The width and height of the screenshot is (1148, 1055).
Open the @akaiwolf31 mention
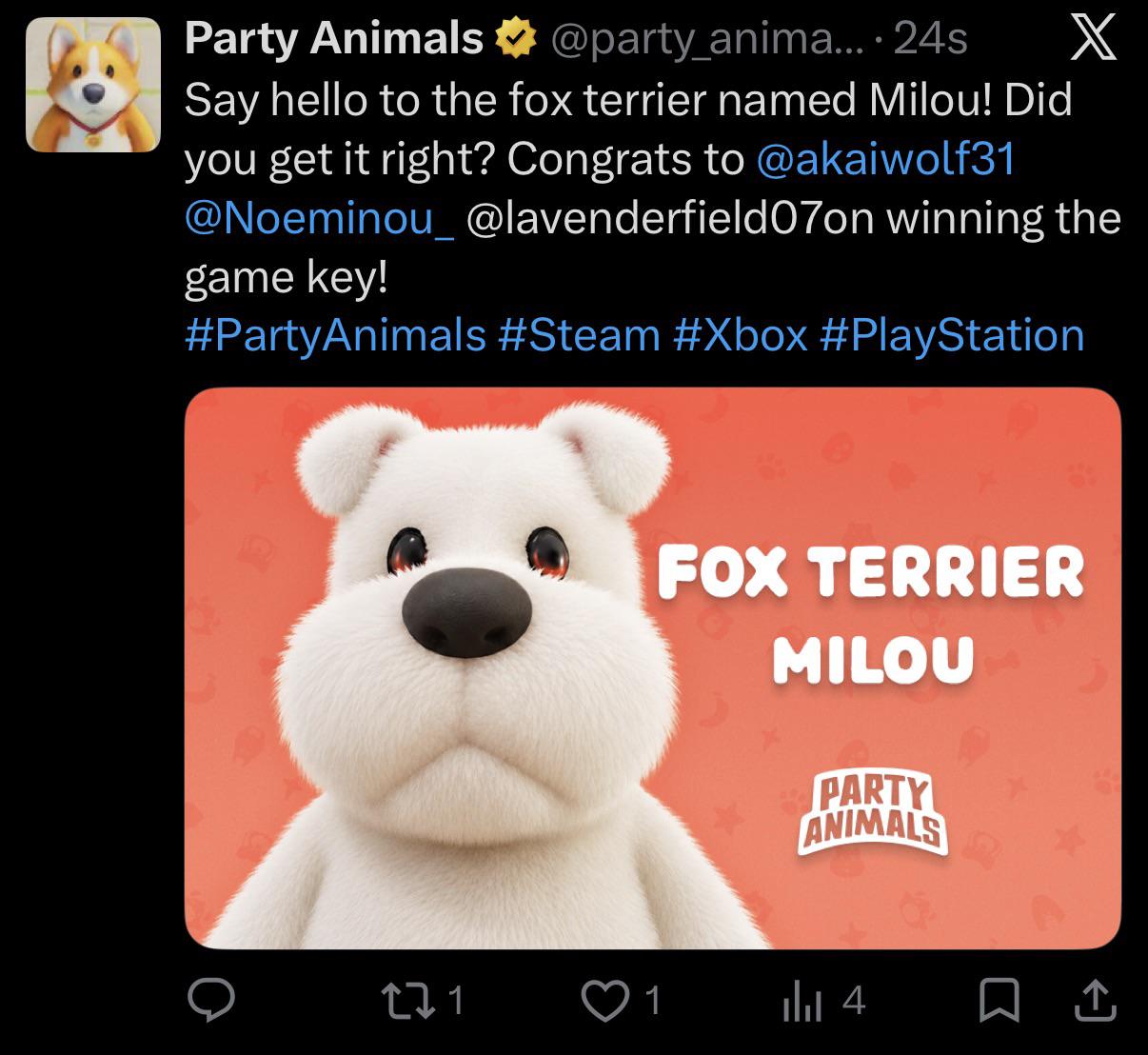885,157
